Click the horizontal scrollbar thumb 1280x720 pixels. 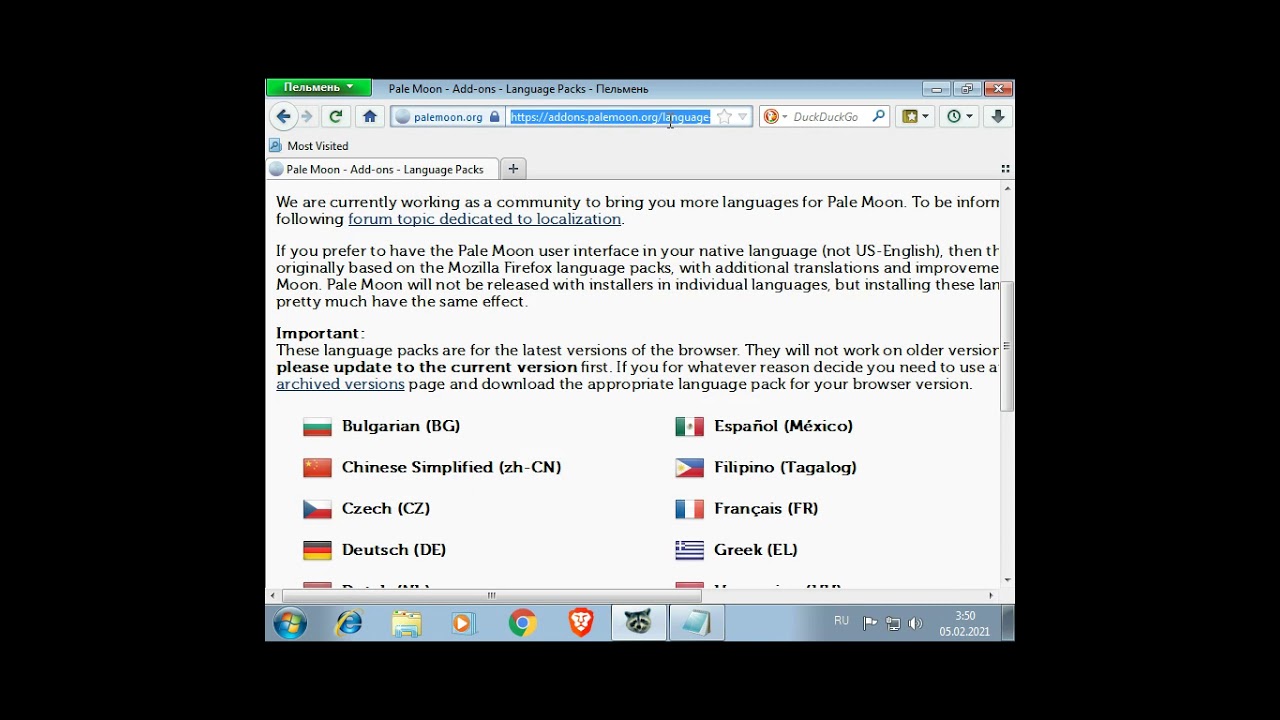[x=491, y=596]
